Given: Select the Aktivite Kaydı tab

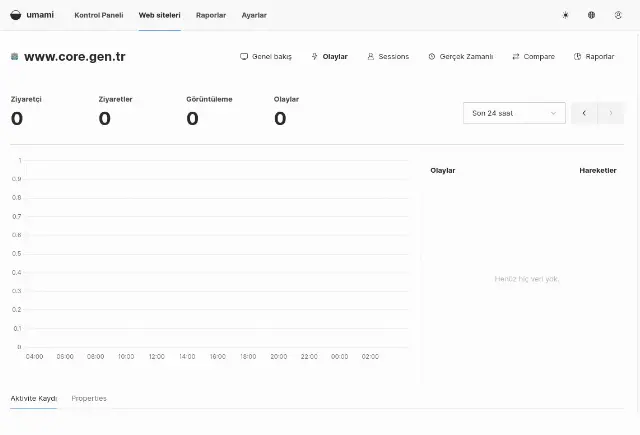Looking at the screenshot, I should (33, 398).
